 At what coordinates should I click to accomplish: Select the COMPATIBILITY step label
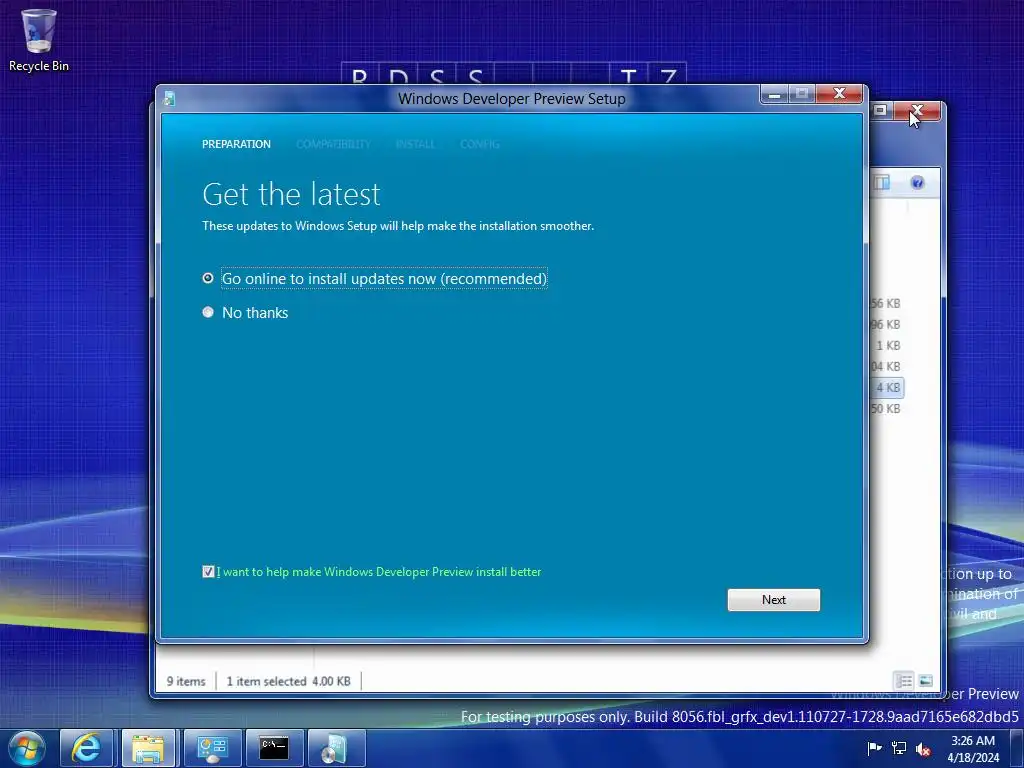coord(333,144)
